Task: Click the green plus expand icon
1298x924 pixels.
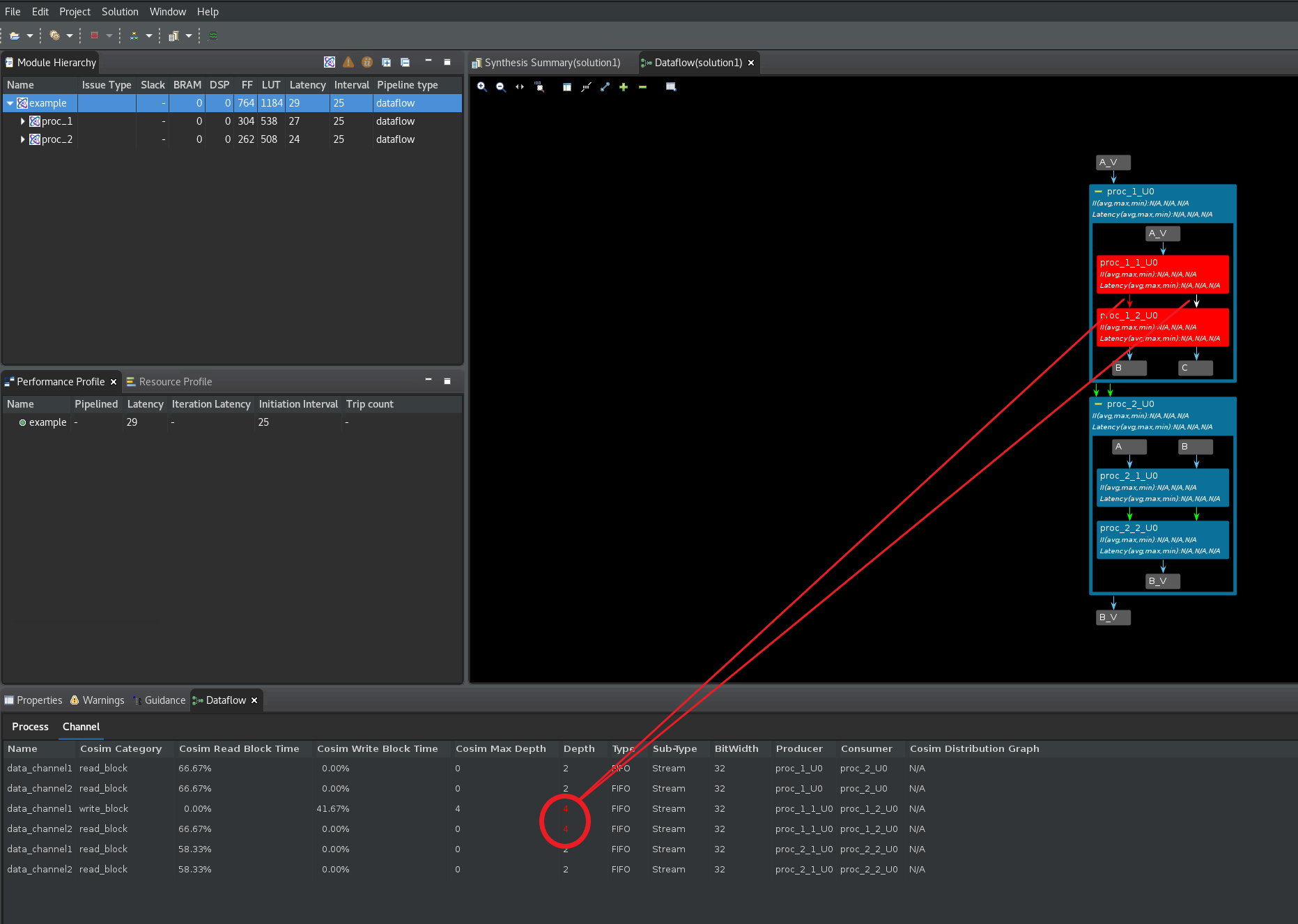Action: pos(624,87)
